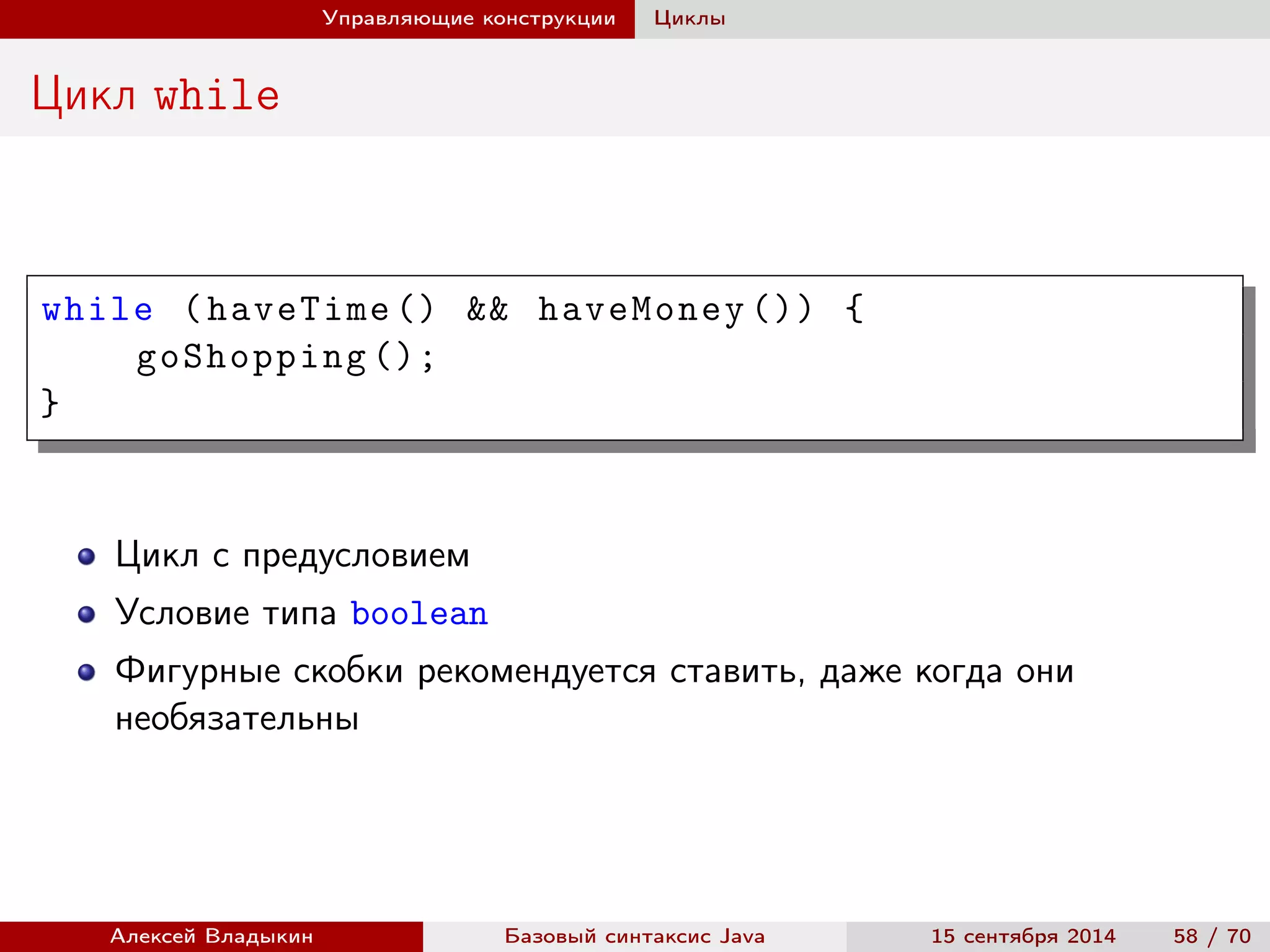The height and width of the screenshot is (952, 1270).
Task: Click the bullet 'Цикл с предусловием'
Action: click(x=293, y=555)
